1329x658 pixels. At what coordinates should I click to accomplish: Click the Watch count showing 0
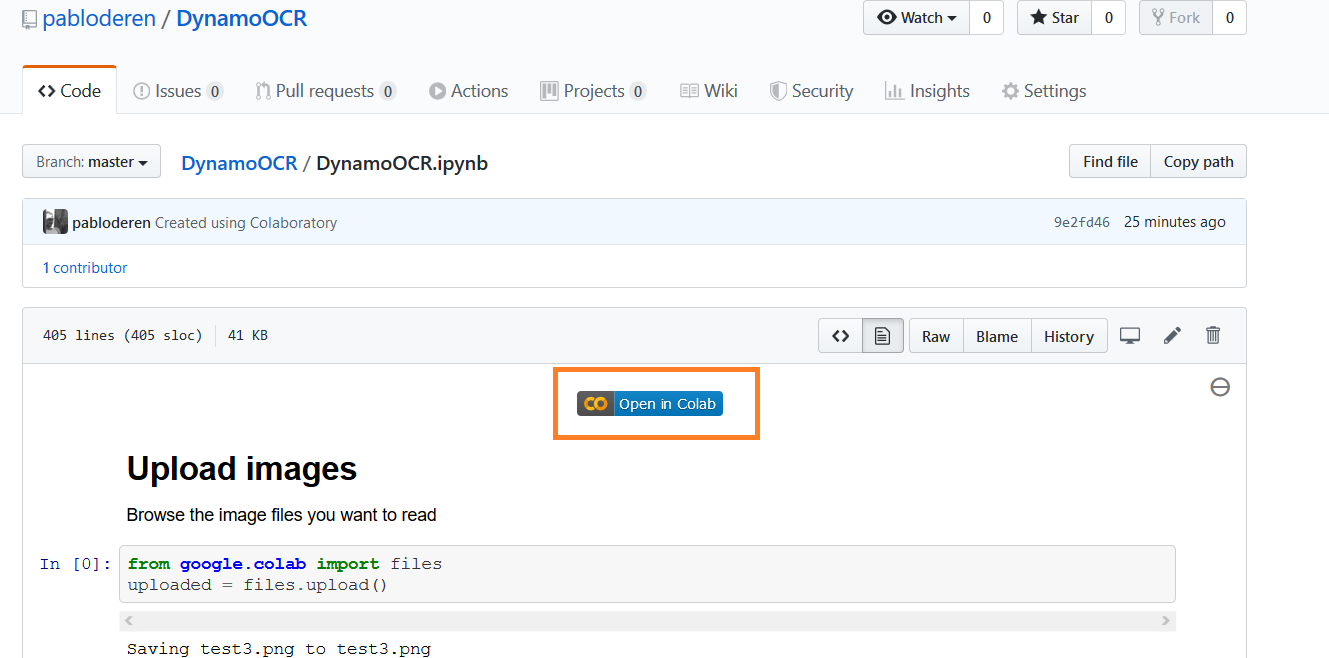click(x=986, y=17)
